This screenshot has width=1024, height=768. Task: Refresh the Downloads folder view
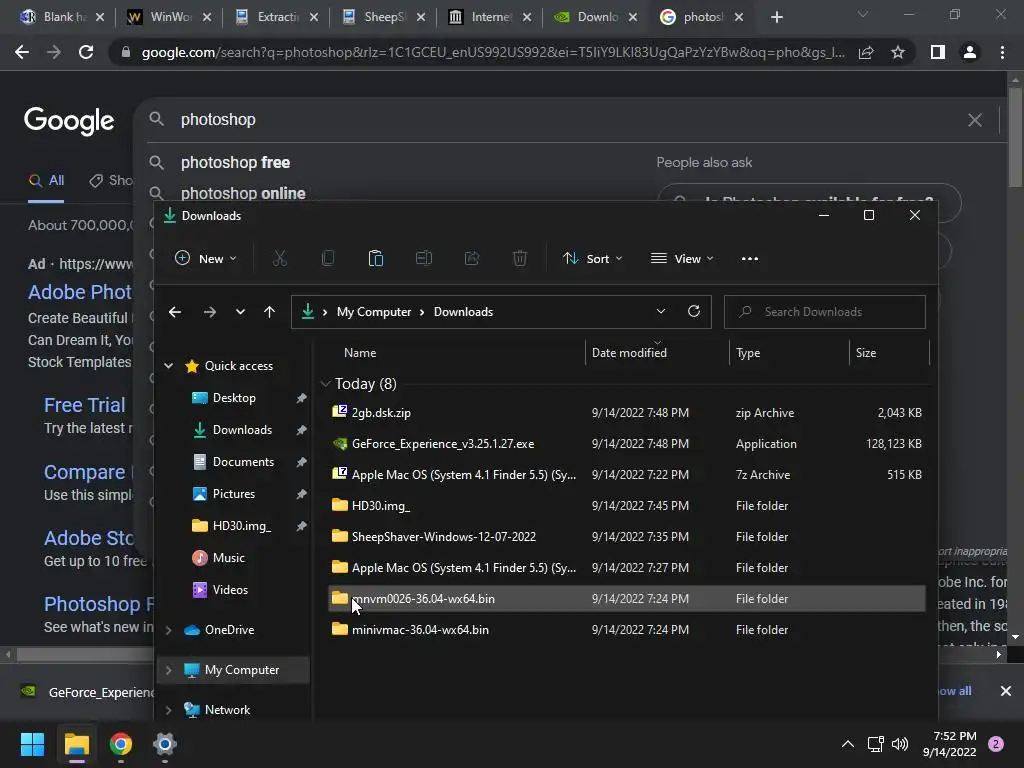[694, 312]
